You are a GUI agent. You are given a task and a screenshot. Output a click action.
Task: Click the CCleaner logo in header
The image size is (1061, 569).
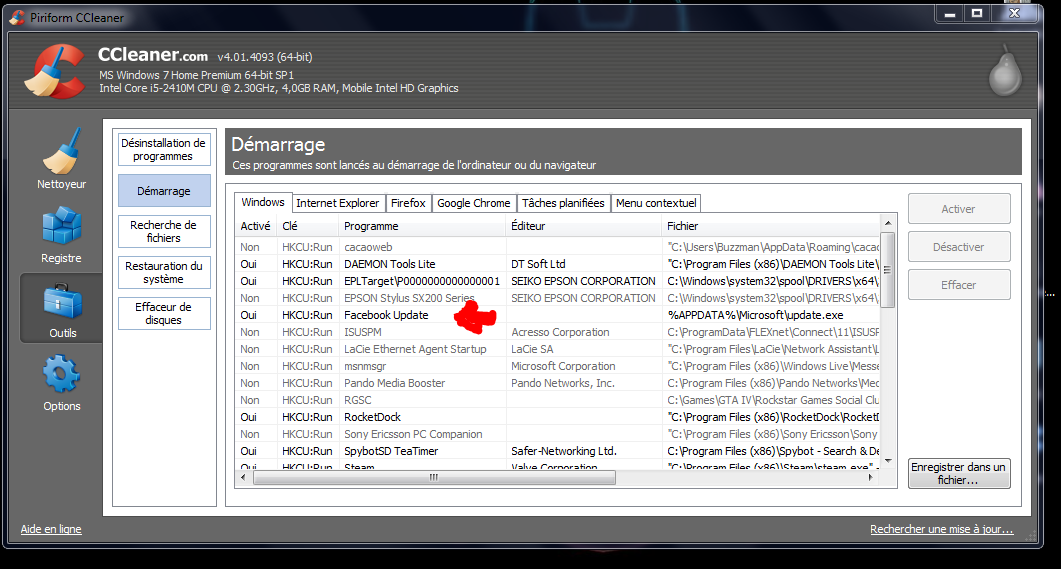[x=55, y=70]
